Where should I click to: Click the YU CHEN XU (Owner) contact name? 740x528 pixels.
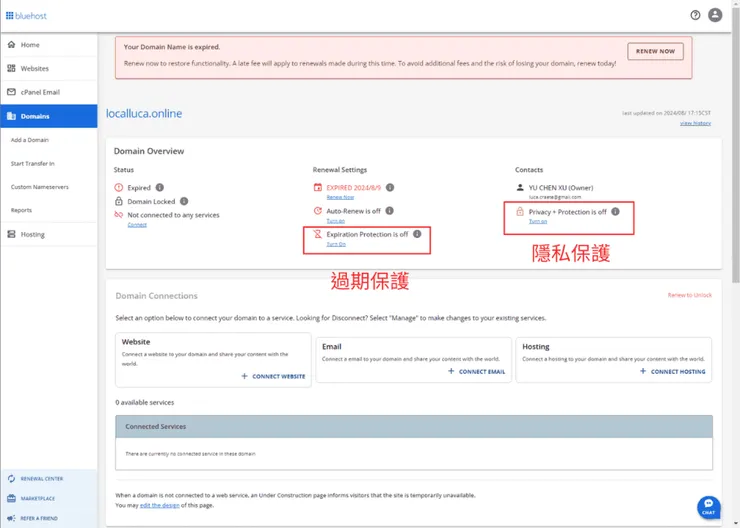coord(561,187)
